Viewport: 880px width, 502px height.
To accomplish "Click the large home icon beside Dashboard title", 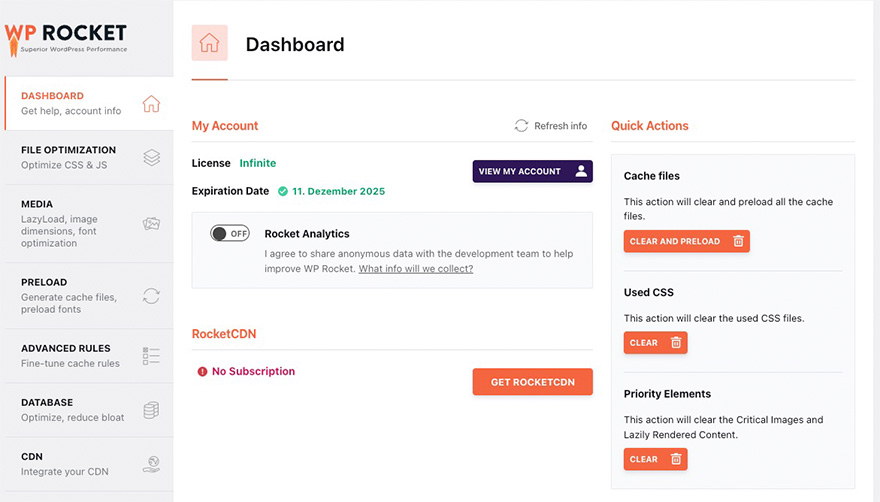I will (x=210, y=43).
